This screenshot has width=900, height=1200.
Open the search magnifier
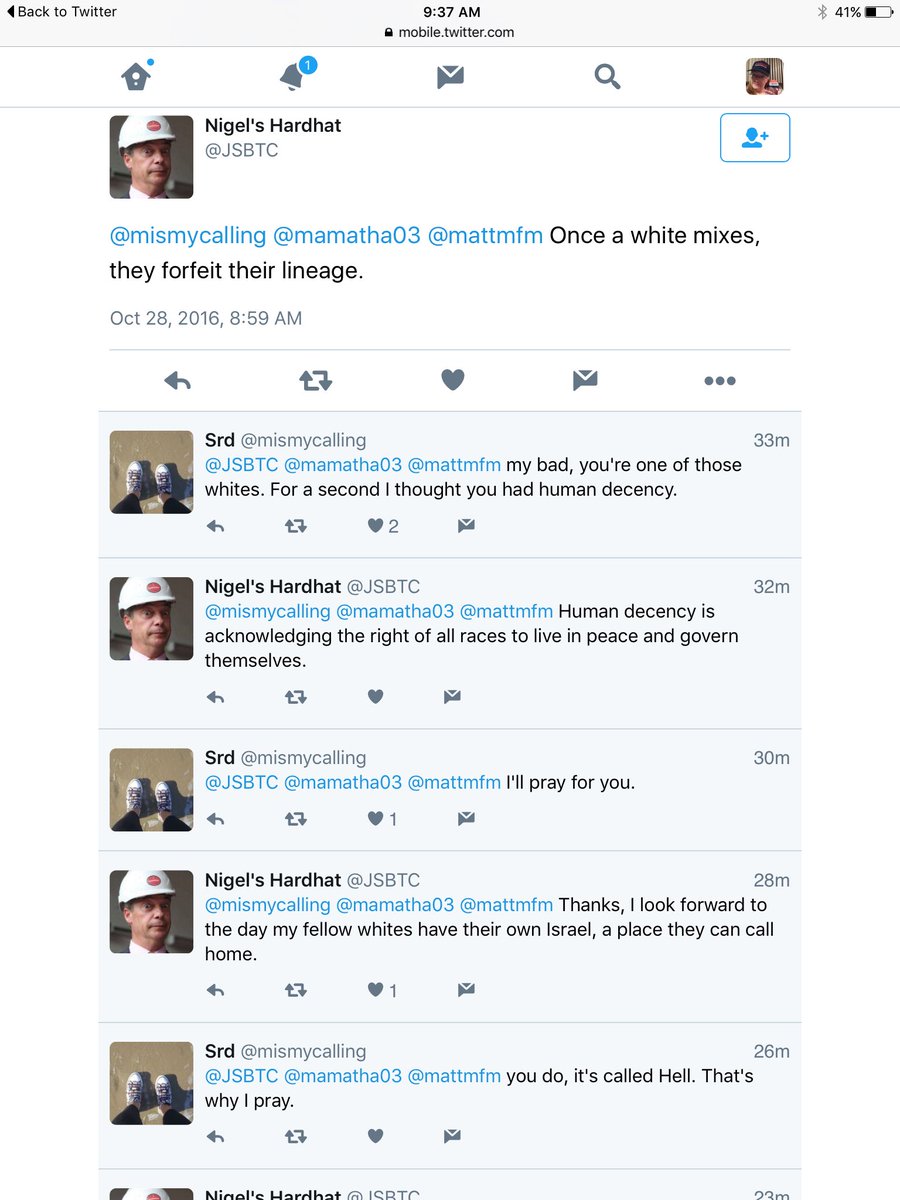[x=607, y=76]
